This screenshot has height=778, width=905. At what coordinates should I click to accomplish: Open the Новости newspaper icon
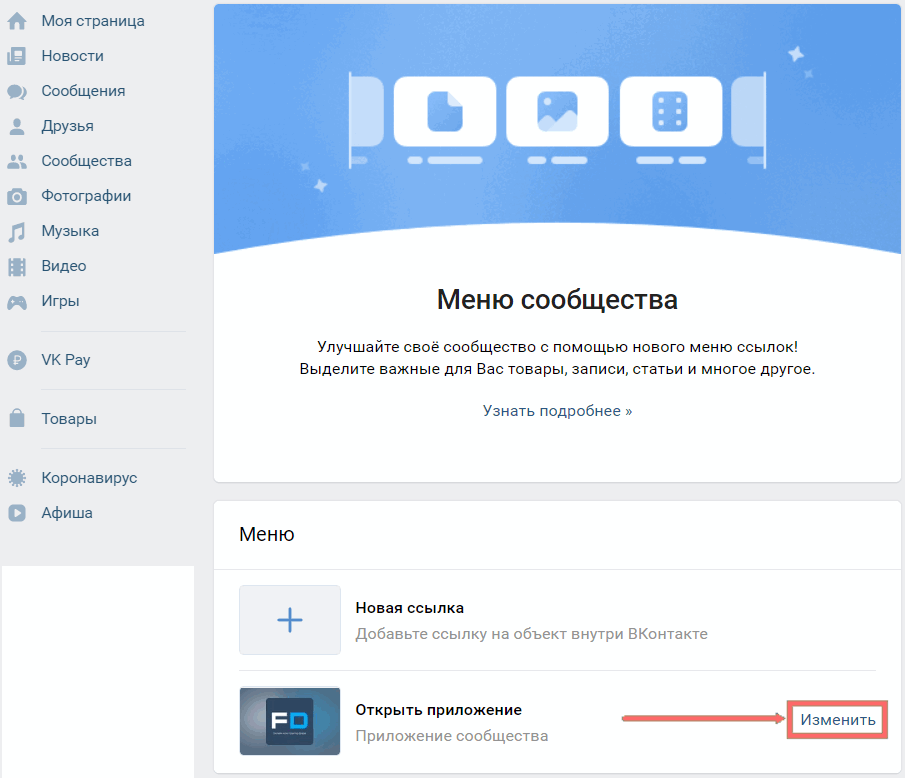coord(17,56)
